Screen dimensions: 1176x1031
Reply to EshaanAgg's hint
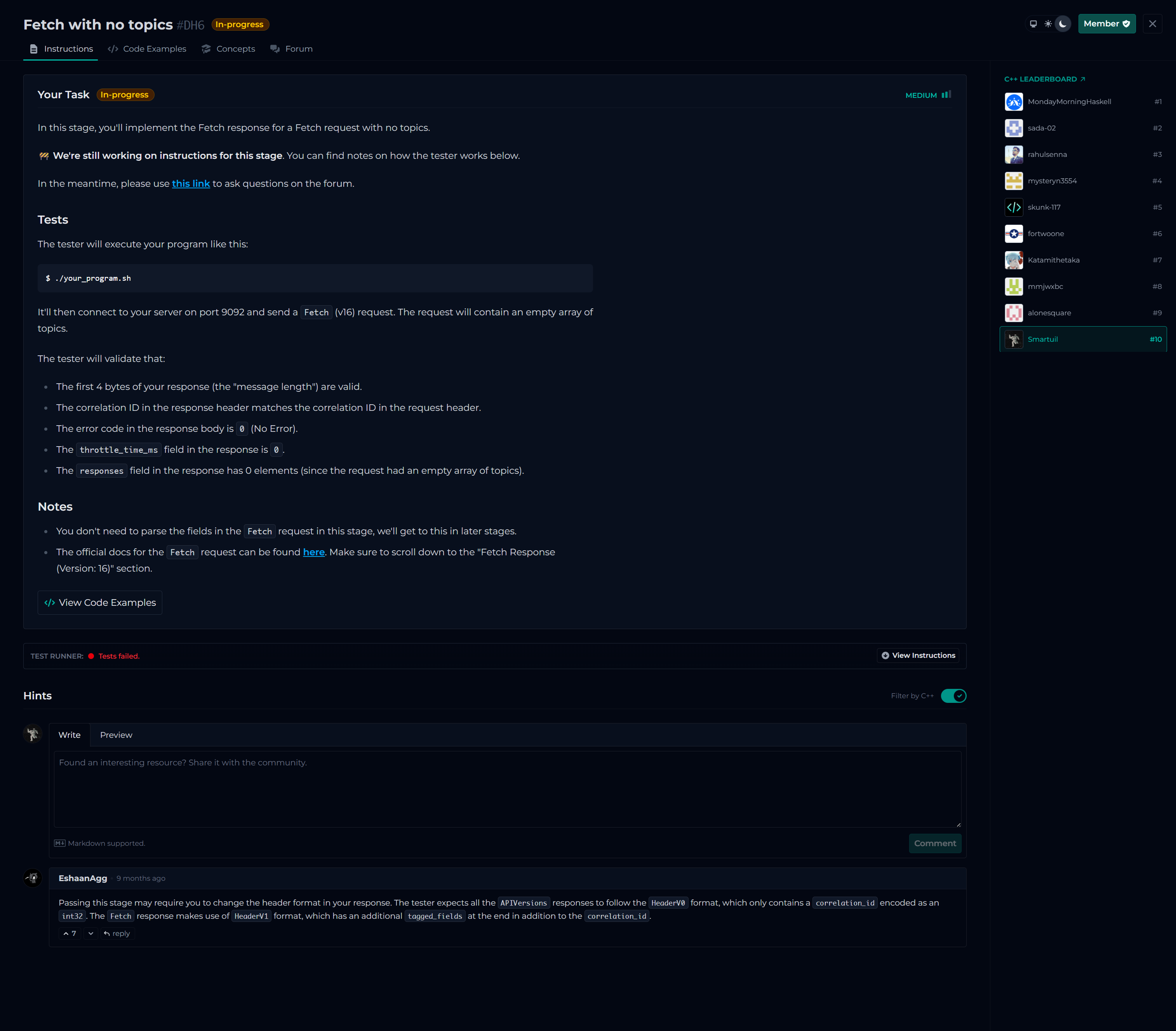point(117,933)
